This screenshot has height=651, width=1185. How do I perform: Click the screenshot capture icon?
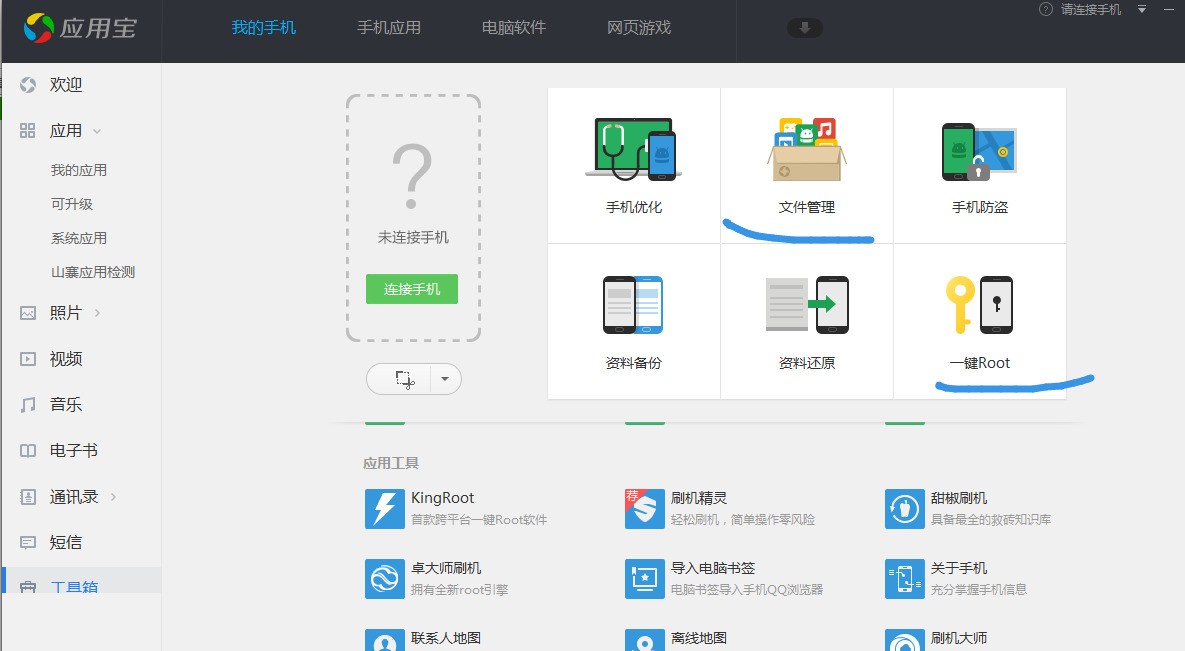click(404, 379)
